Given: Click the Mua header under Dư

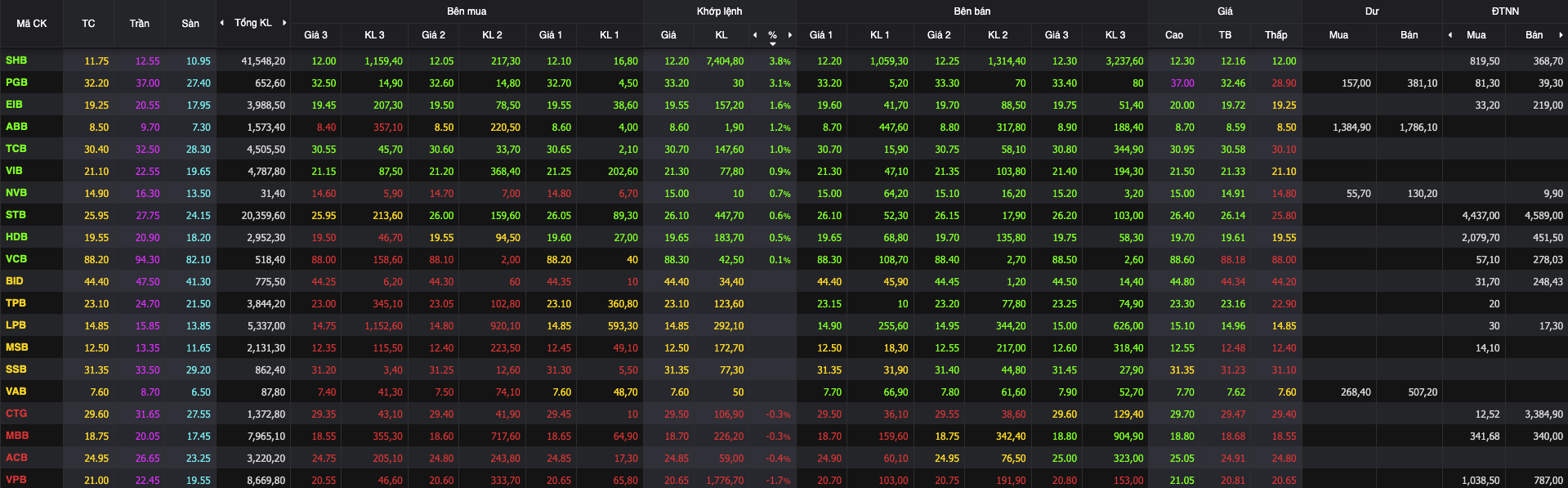Looking at the screenshot, I should (1338, 35).
